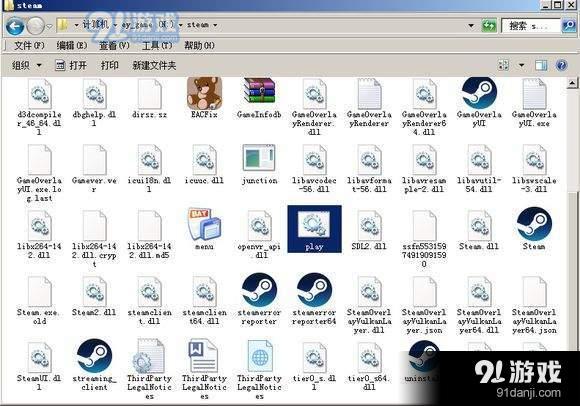The image size is (580, 406).
Task: Click the scrollbar up arrow
Action: click(572, 83)
